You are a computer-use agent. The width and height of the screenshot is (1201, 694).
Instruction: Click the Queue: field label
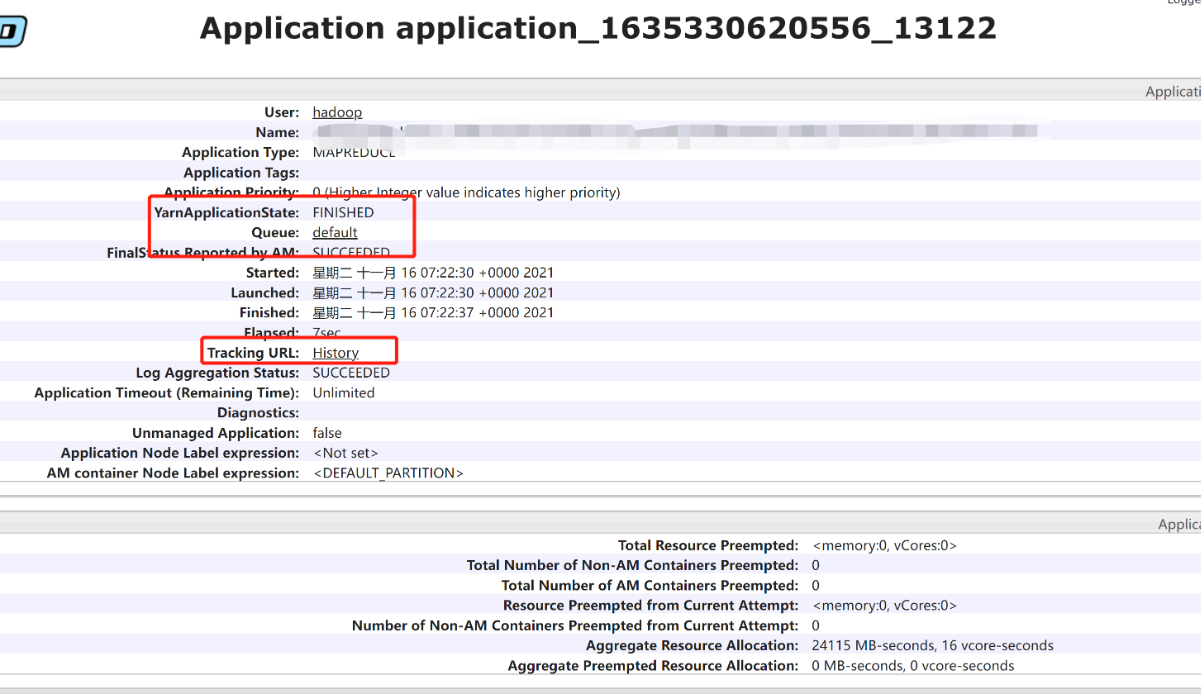tap(275, 233)
